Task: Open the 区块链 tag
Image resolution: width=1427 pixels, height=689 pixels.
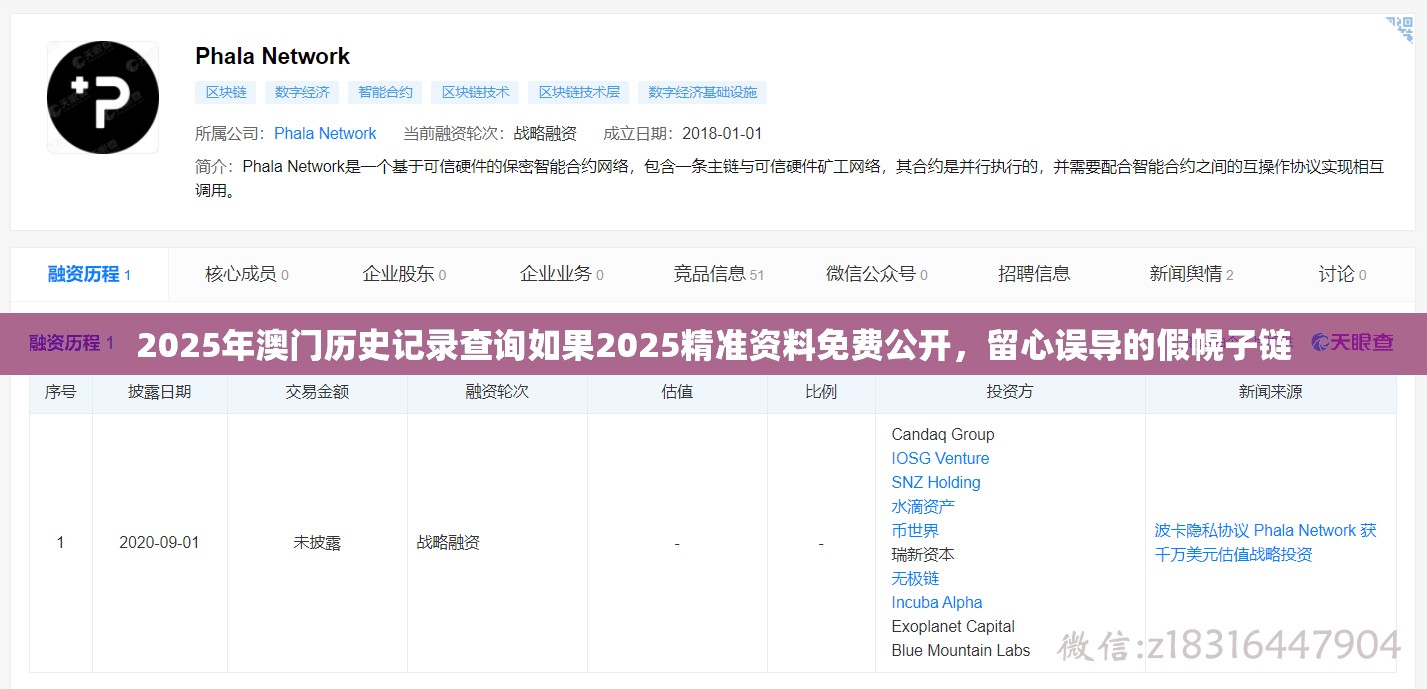Action: (226, 92)
